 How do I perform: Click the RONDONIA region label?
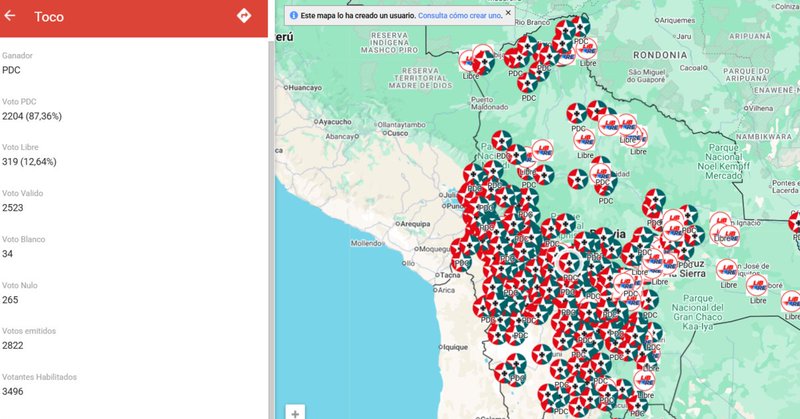point(660,55)
